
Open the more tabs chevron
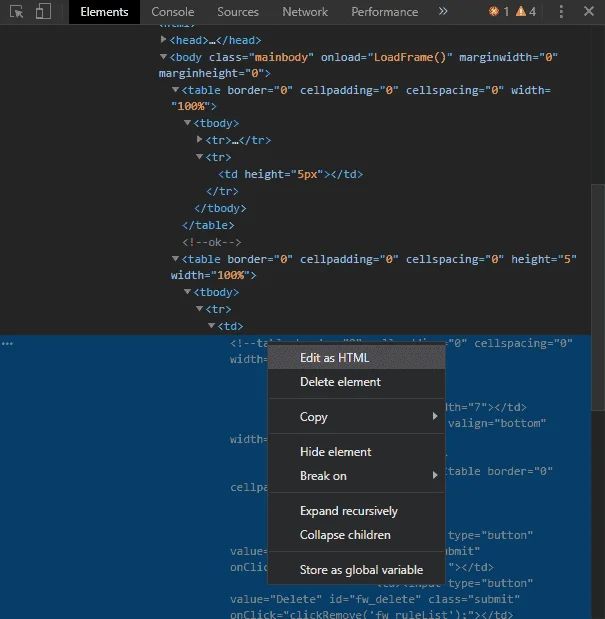pos(443,11)
